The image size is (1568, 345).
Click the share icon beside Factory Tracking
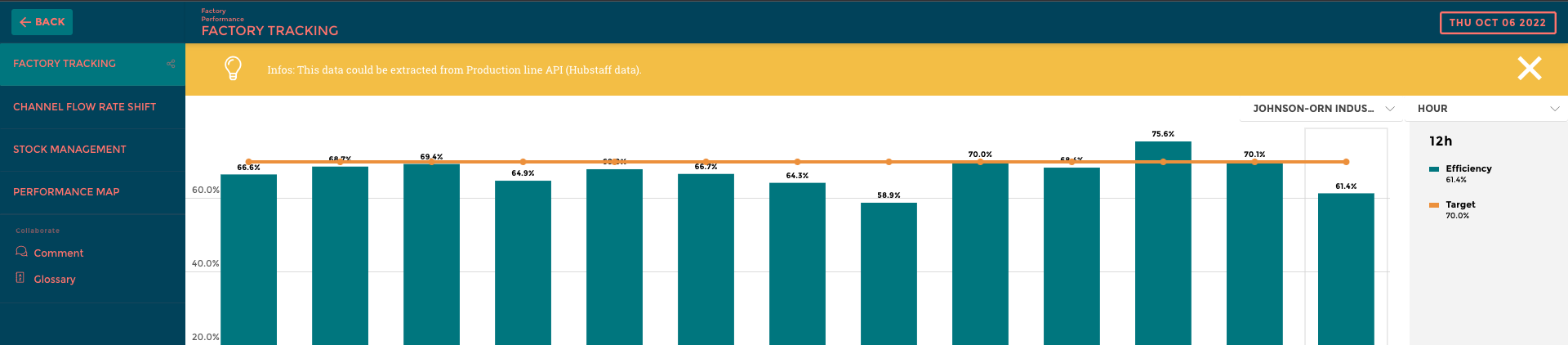pyautogui.click(x=171, y=64)
